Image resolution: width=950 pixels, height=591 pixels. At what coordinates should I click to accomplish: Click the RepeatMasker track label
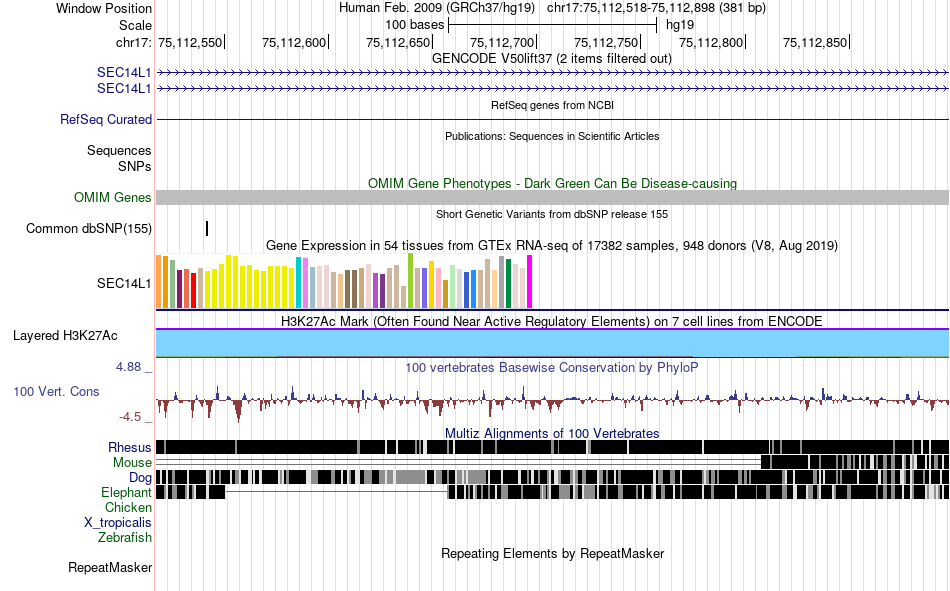point(110,568)
